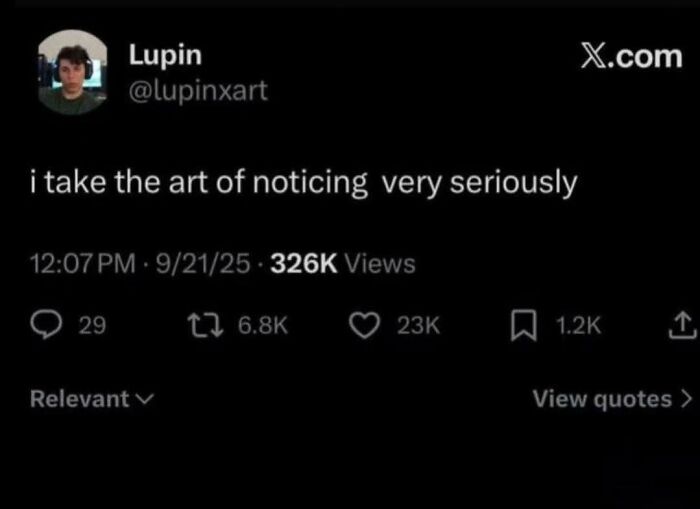Click the 23K likes count
Screen dimensions: 700x509
click(x=419, y=325)
